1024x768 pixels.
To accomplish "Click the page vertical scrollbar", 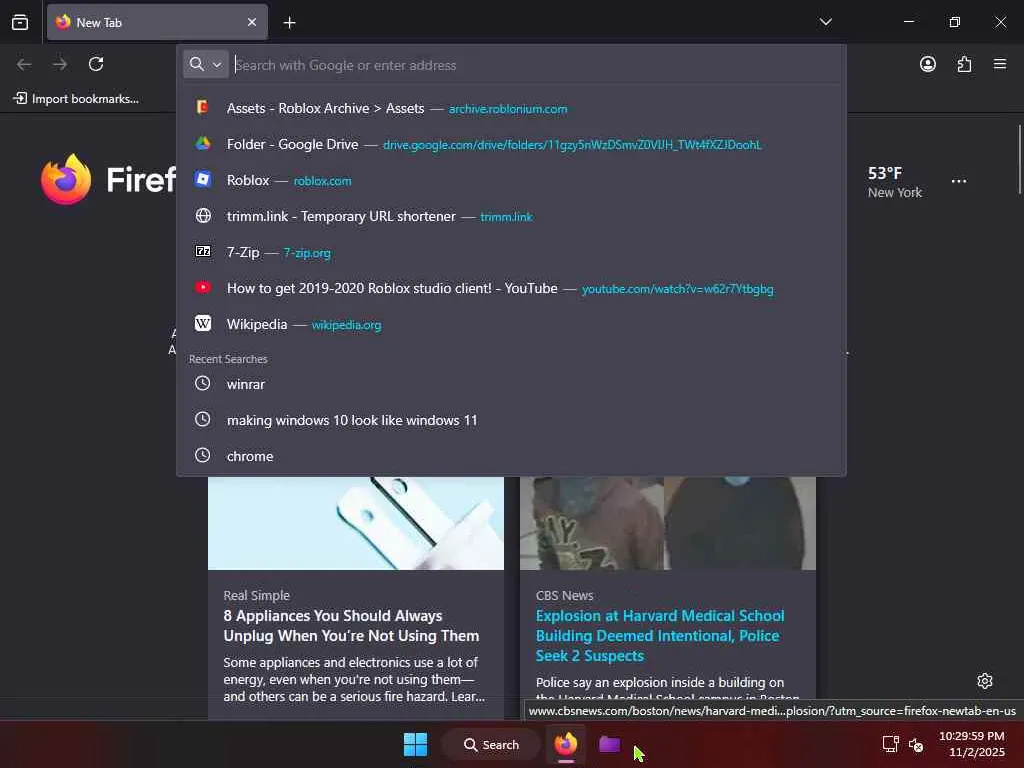I will coord(1019,160).
